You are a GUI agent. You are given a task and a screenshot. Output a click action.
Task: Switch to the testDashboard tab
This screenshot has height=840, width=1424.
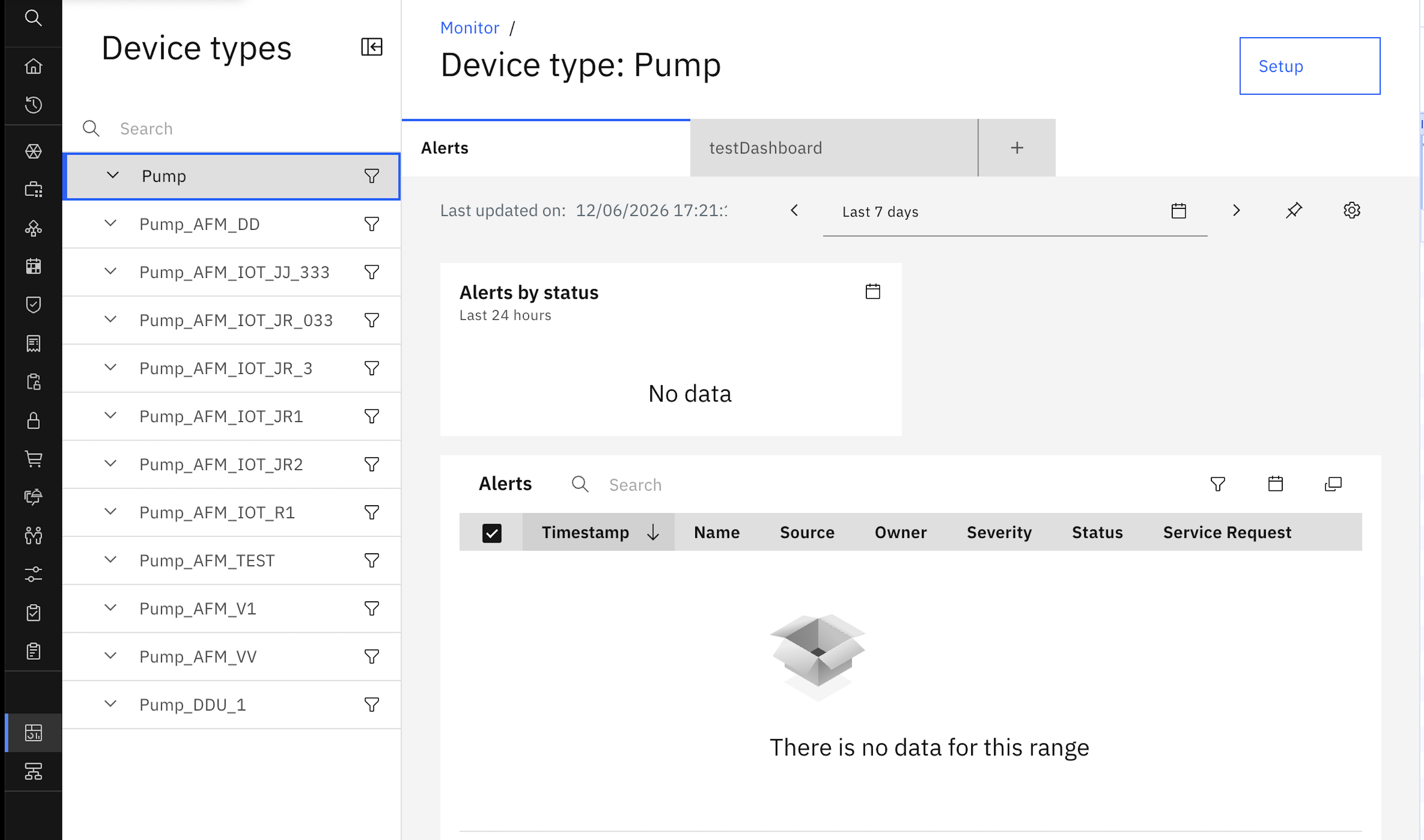834,148
